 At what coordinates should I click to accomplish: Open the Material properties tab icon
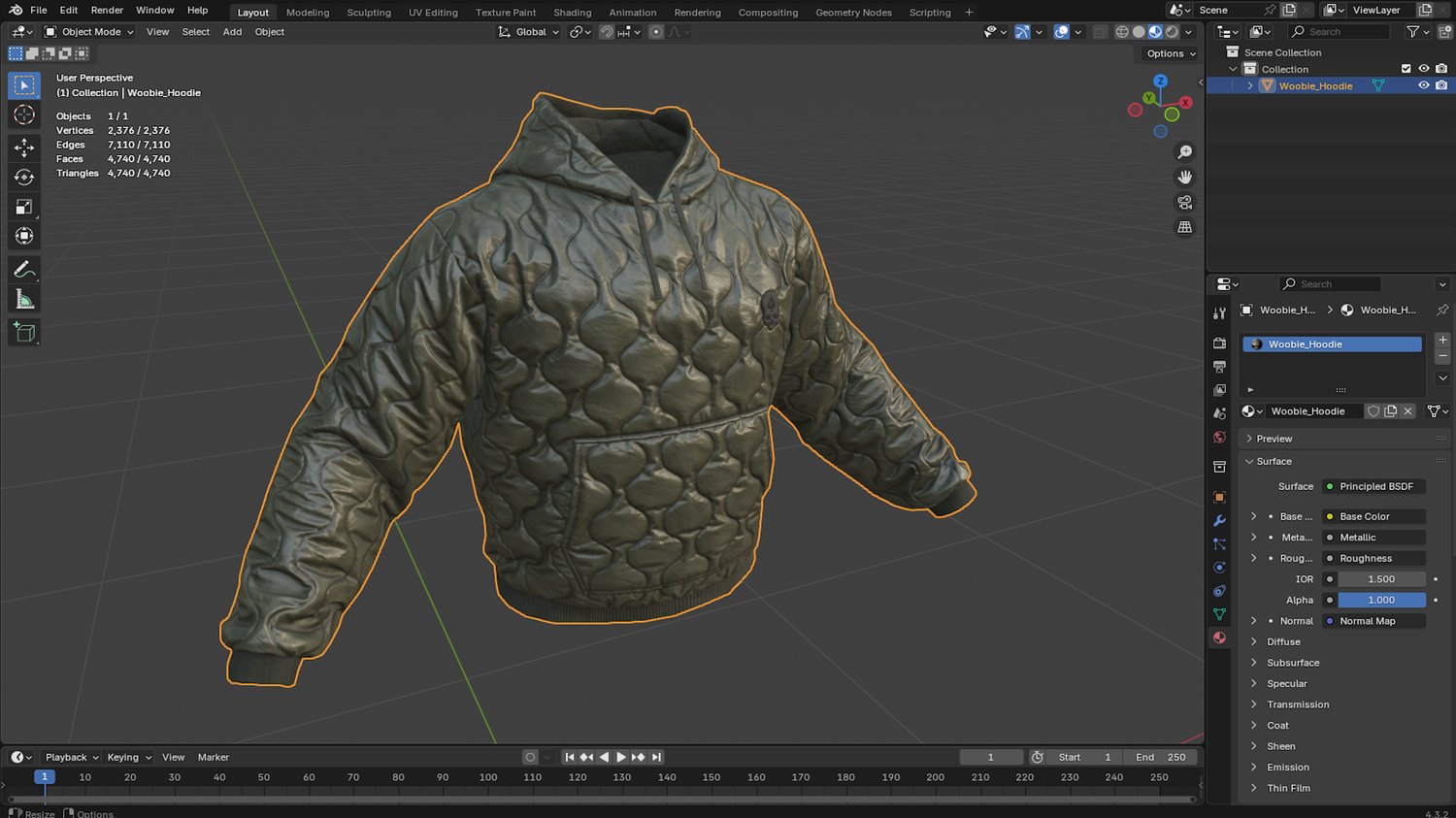[x=1219, y=638]
